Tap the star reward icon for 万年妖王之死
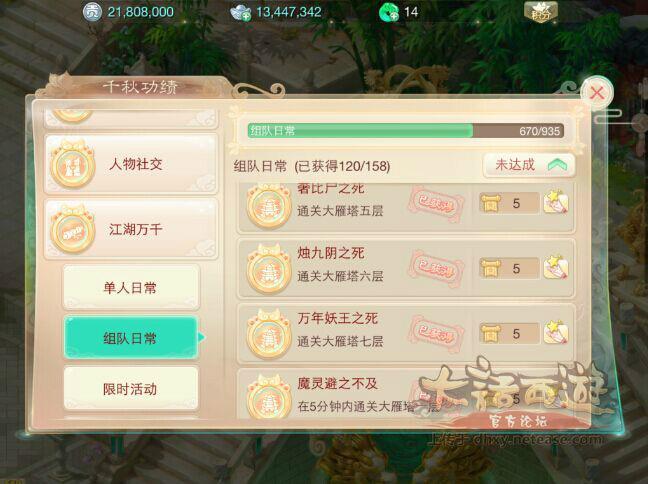 coord(556,333)
